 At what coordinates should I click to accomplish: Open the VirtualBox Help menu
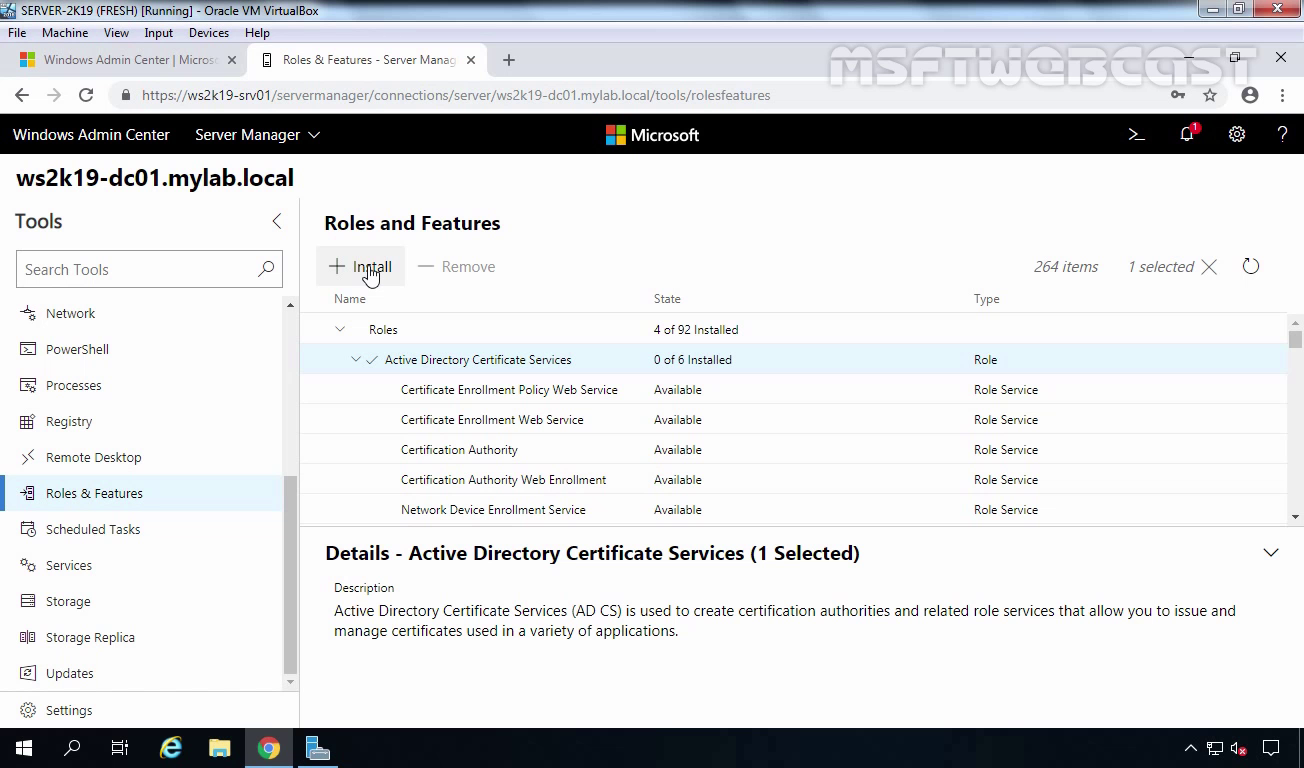(x=257, y=33)
